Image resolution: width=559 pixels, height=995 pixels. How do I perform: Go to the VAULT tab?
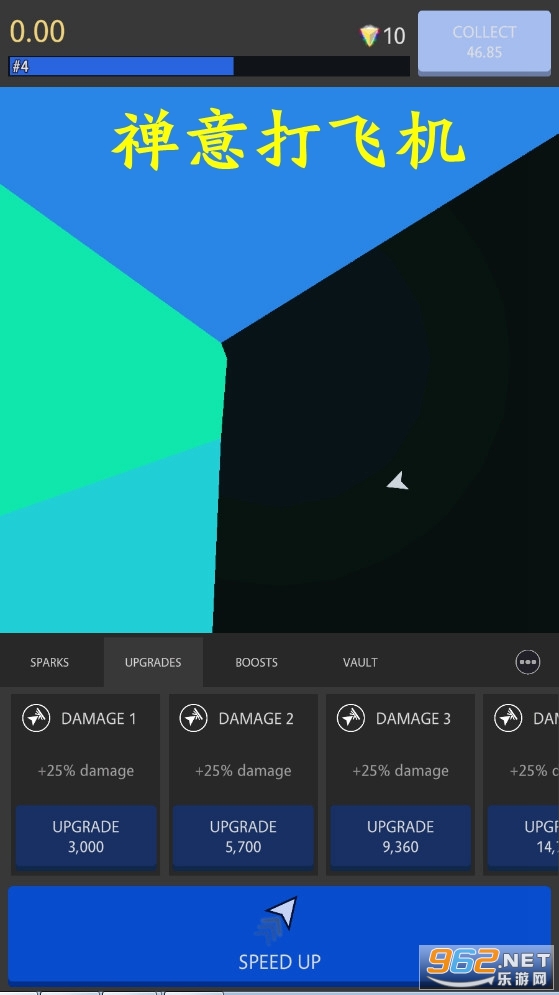(360, 662)
